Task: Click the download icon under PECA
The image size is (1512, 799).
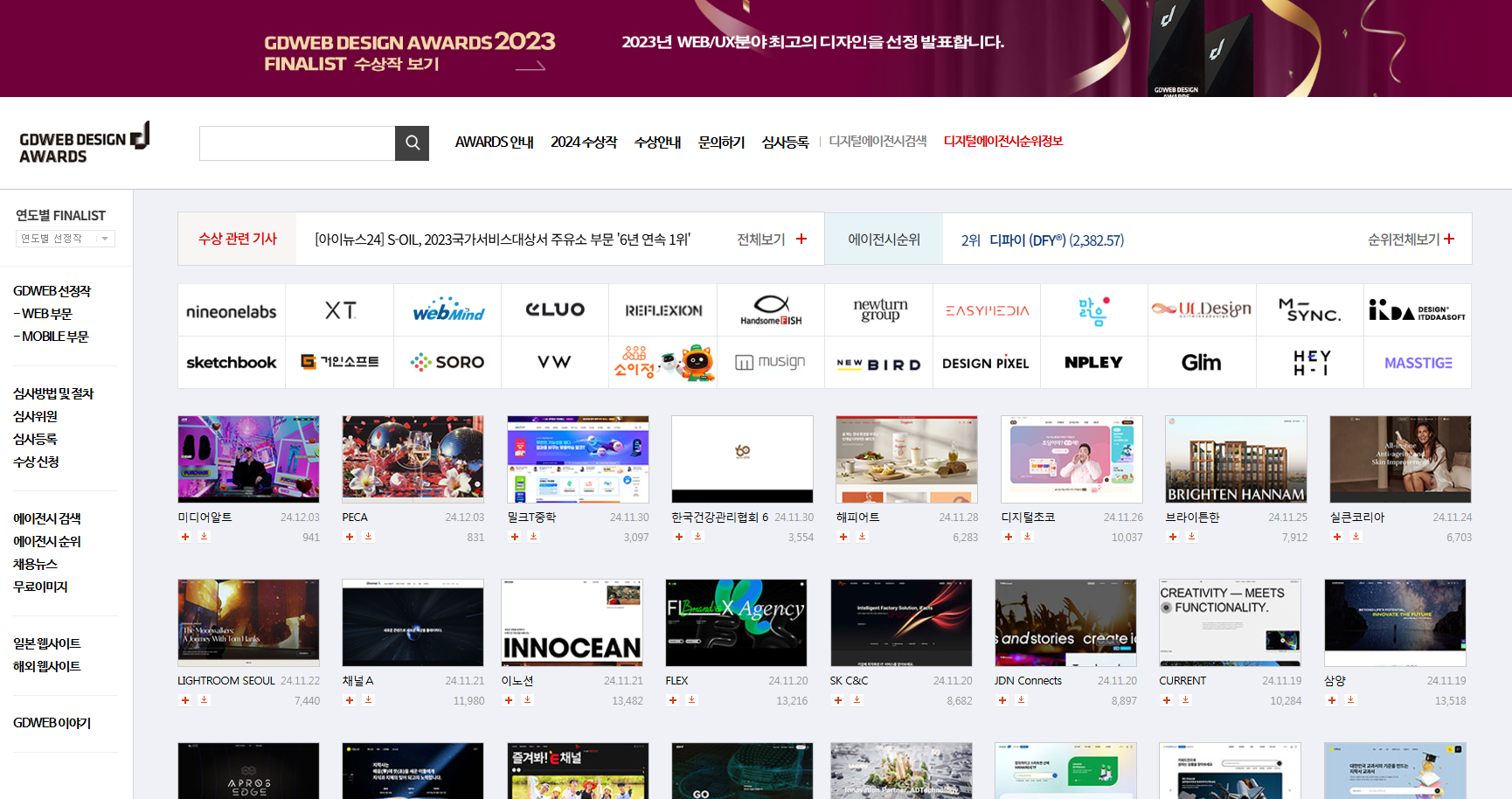Action: (369, 537)
